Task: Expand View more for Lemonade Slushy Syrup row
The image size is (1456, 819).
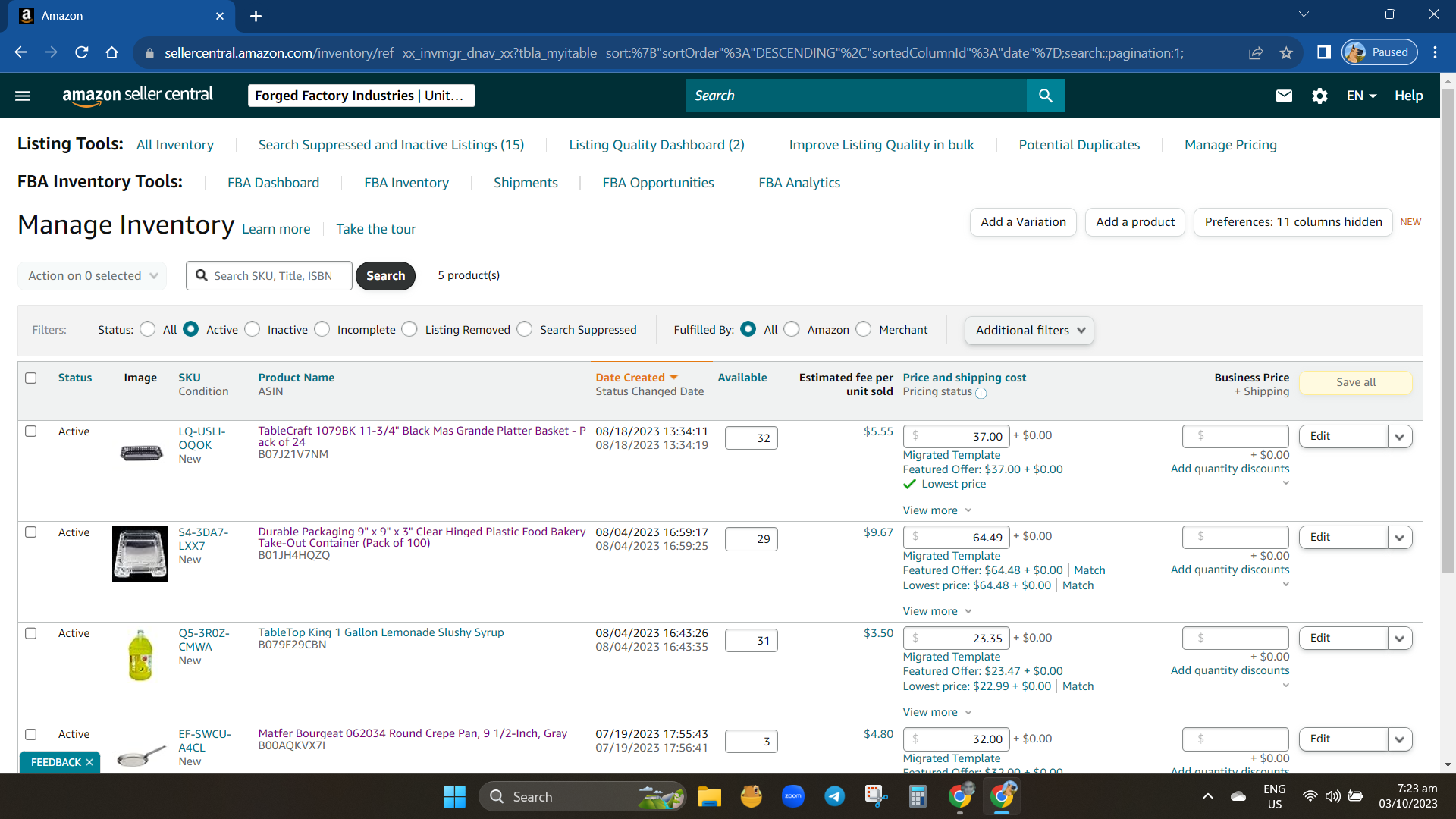Action: 937,712
